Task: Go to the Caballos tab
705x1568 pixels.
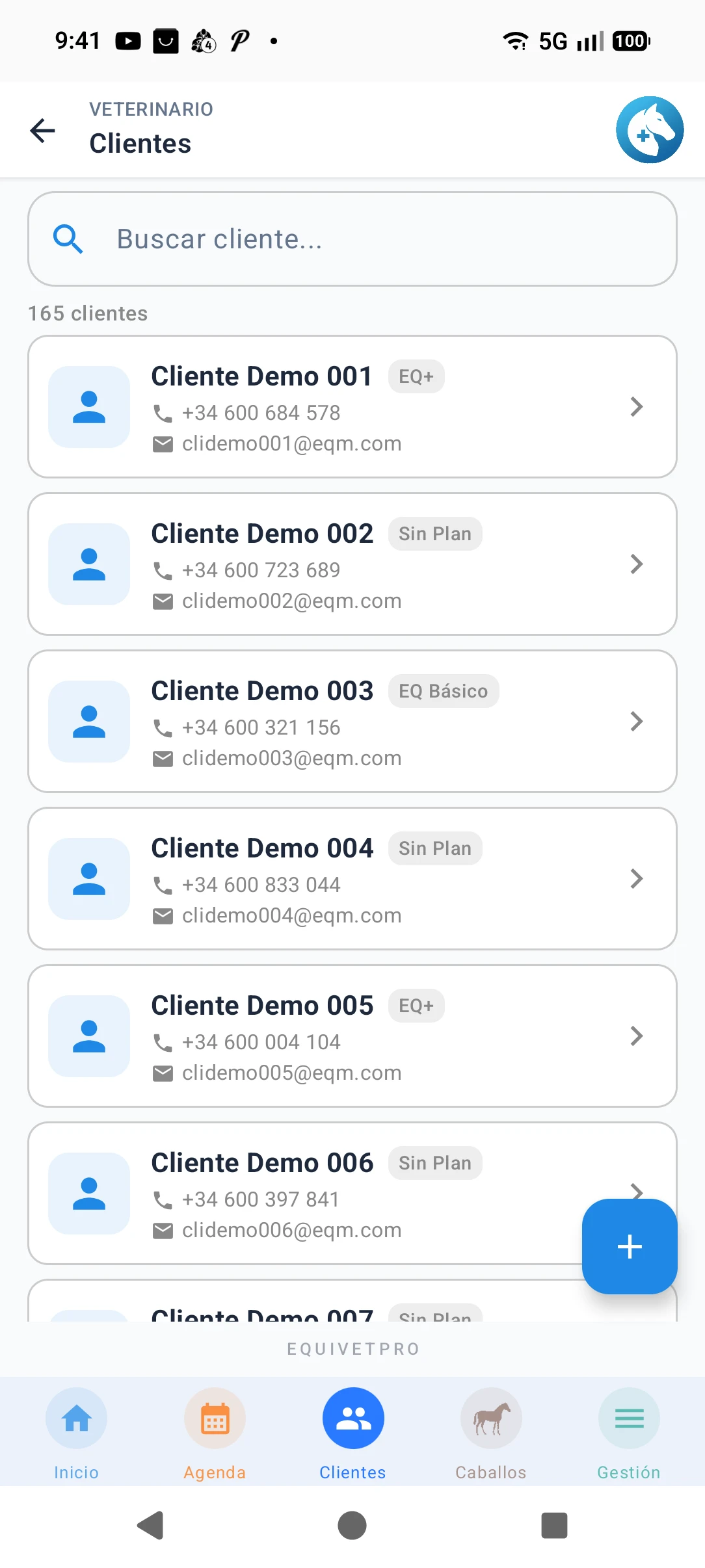Action: pyautogui.click(x=490, y=1430)
